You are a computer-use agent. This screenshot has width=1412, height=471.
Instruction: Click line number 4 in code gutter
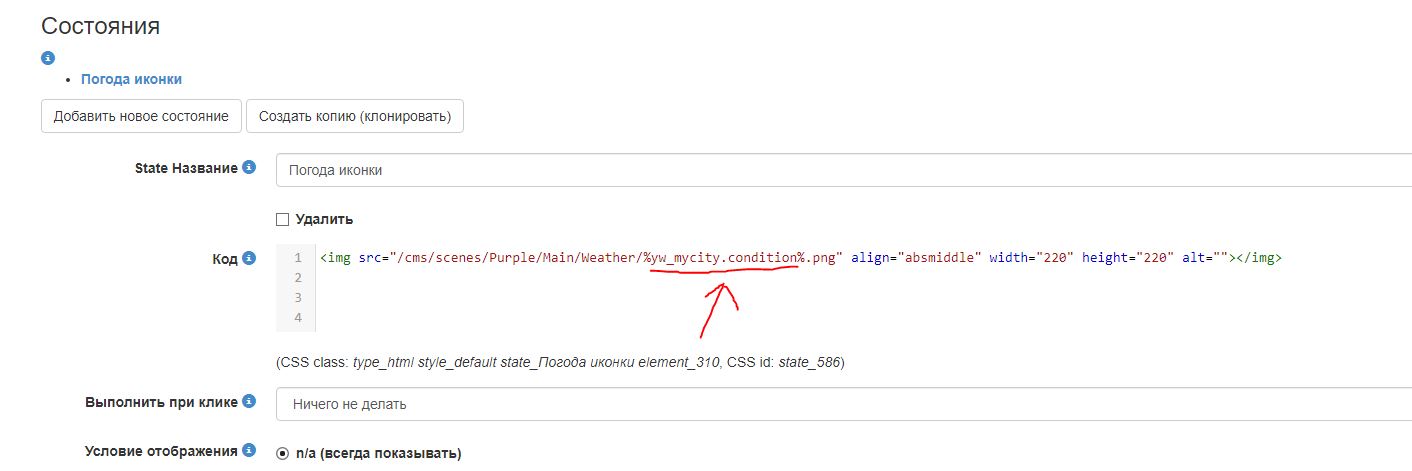click(297, 318)
